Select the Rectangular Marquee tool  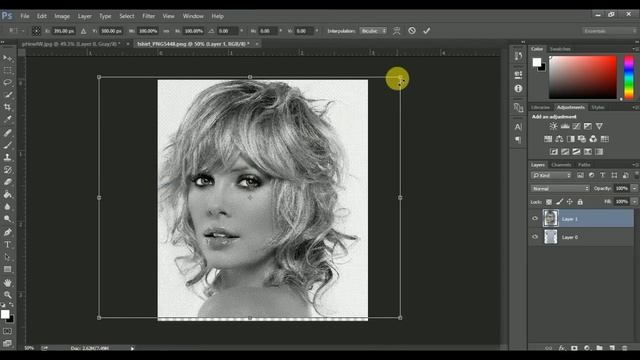coord(7,70)
